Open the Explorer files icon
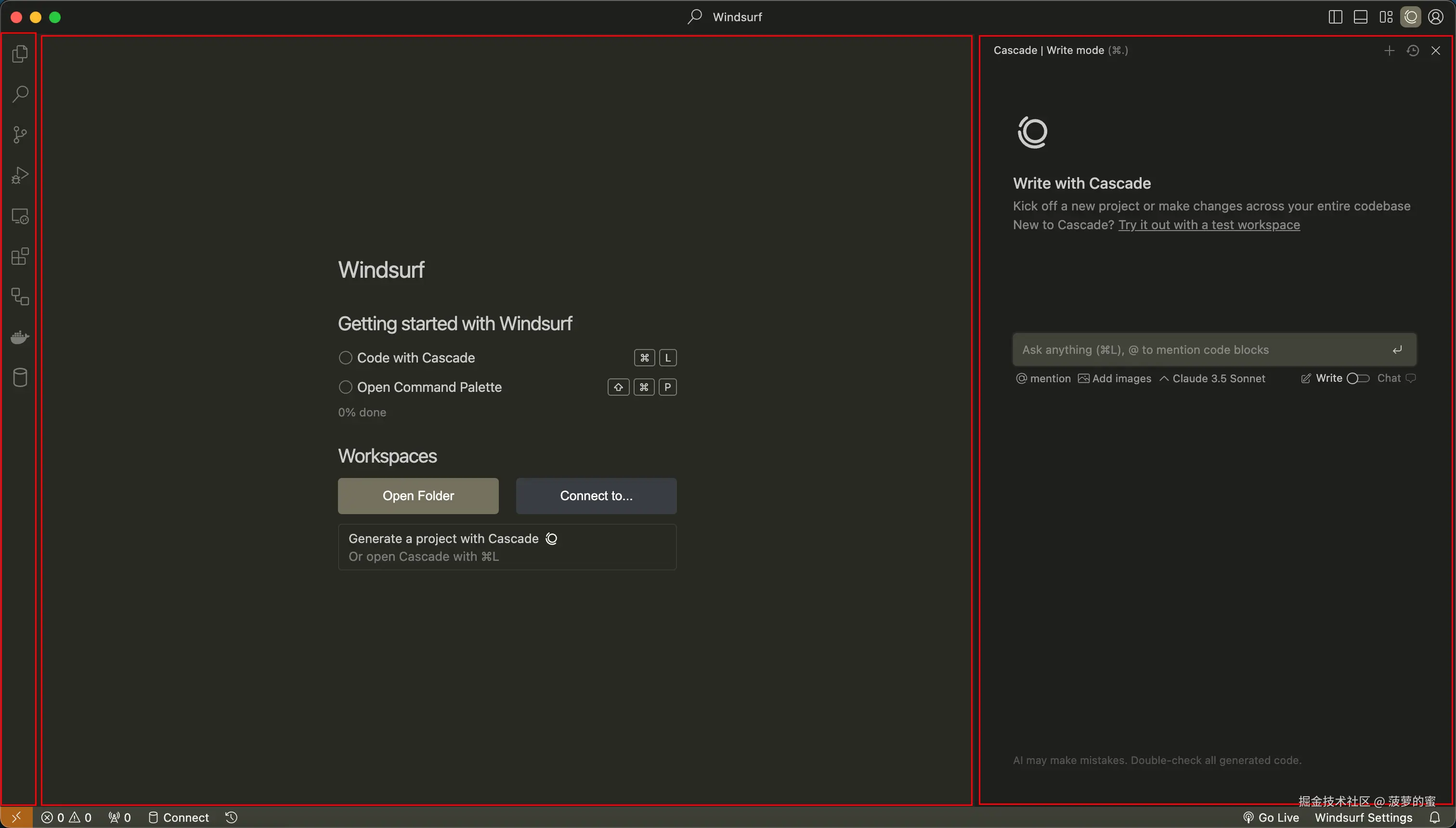The width and height of the screenshot is (1456, 828). pyautogui.click(x=20, y=54)
